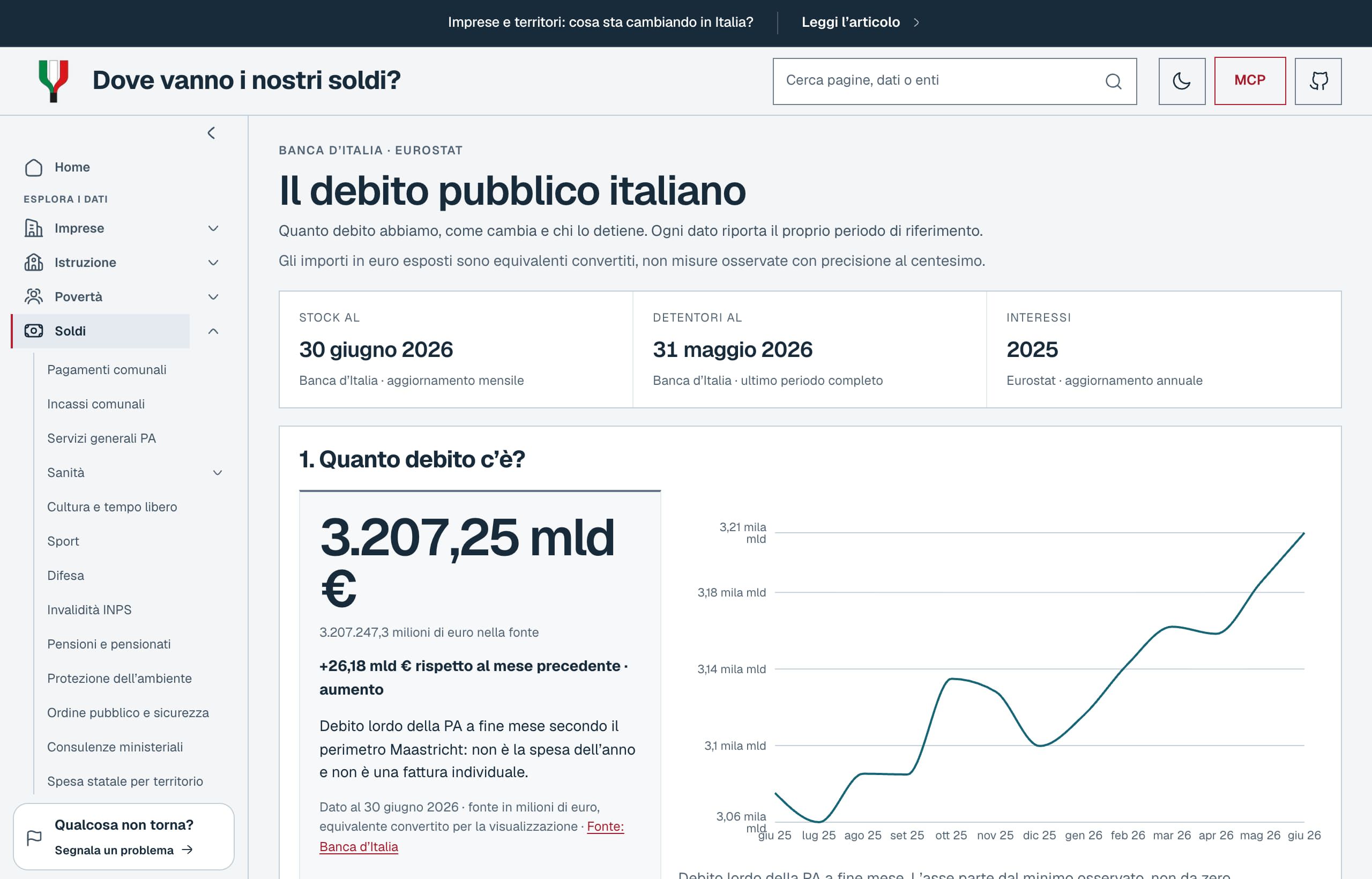The height and width of the screenshot is (879, 1372).
Task: Open Protezione dell'ambiente page
Action: pos(120,678)
